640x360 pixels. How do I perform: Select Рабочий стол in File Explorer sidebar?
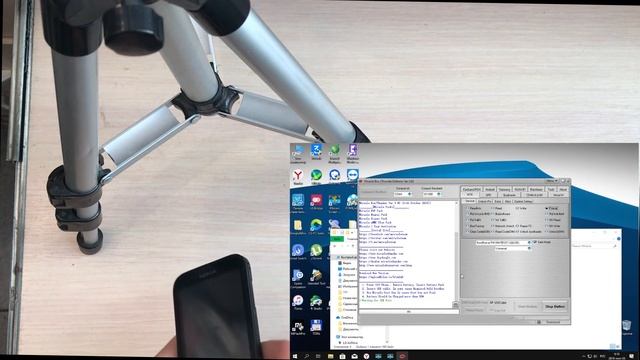click(347, 269)
